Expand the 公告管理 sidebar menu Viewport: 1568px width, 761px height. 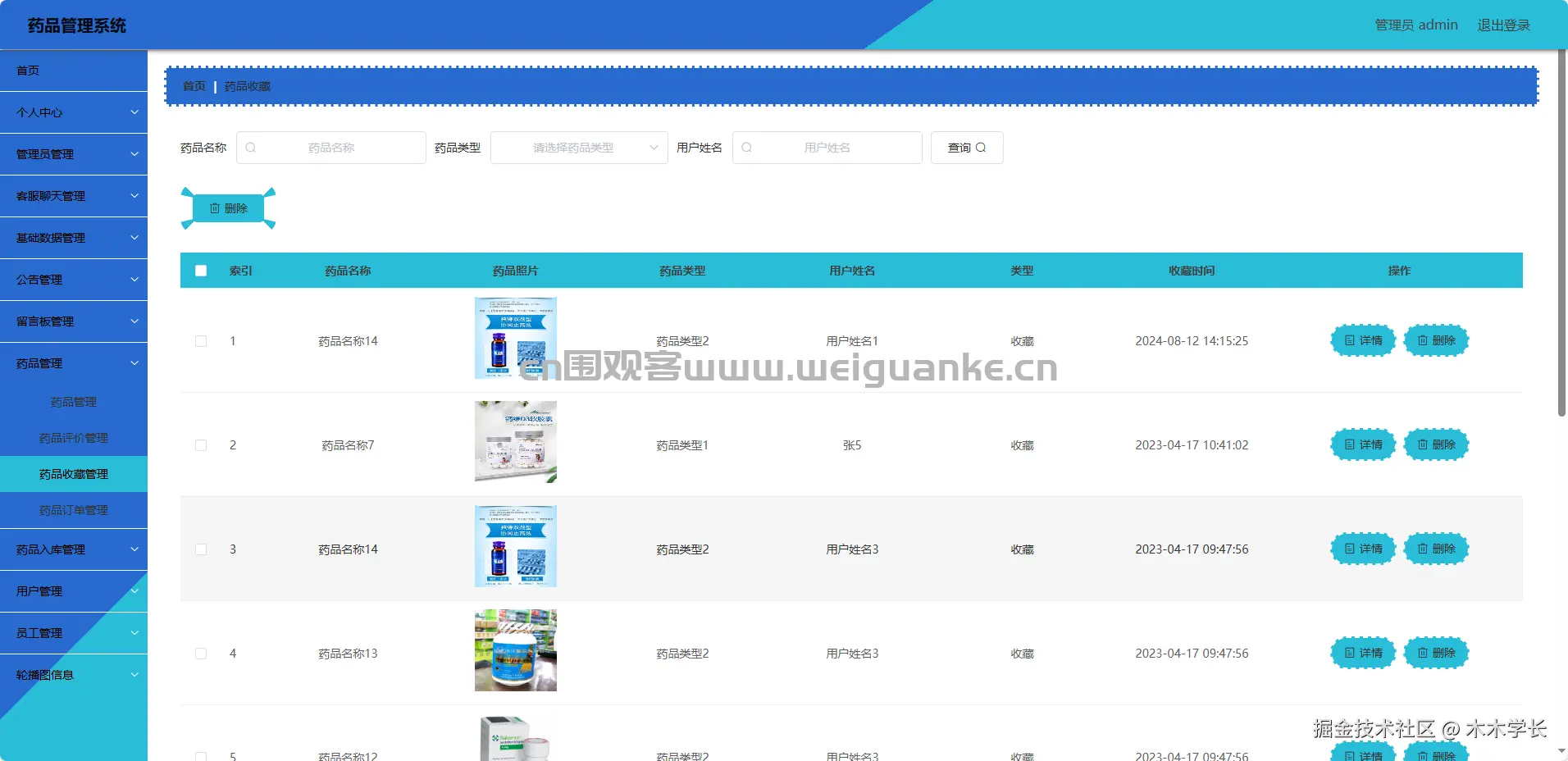(x=74, y=280)
